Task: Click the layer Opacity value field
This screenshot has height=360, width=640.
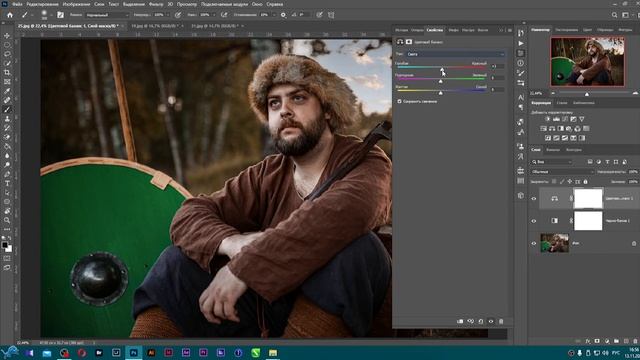Action: (x=633, y=172)
